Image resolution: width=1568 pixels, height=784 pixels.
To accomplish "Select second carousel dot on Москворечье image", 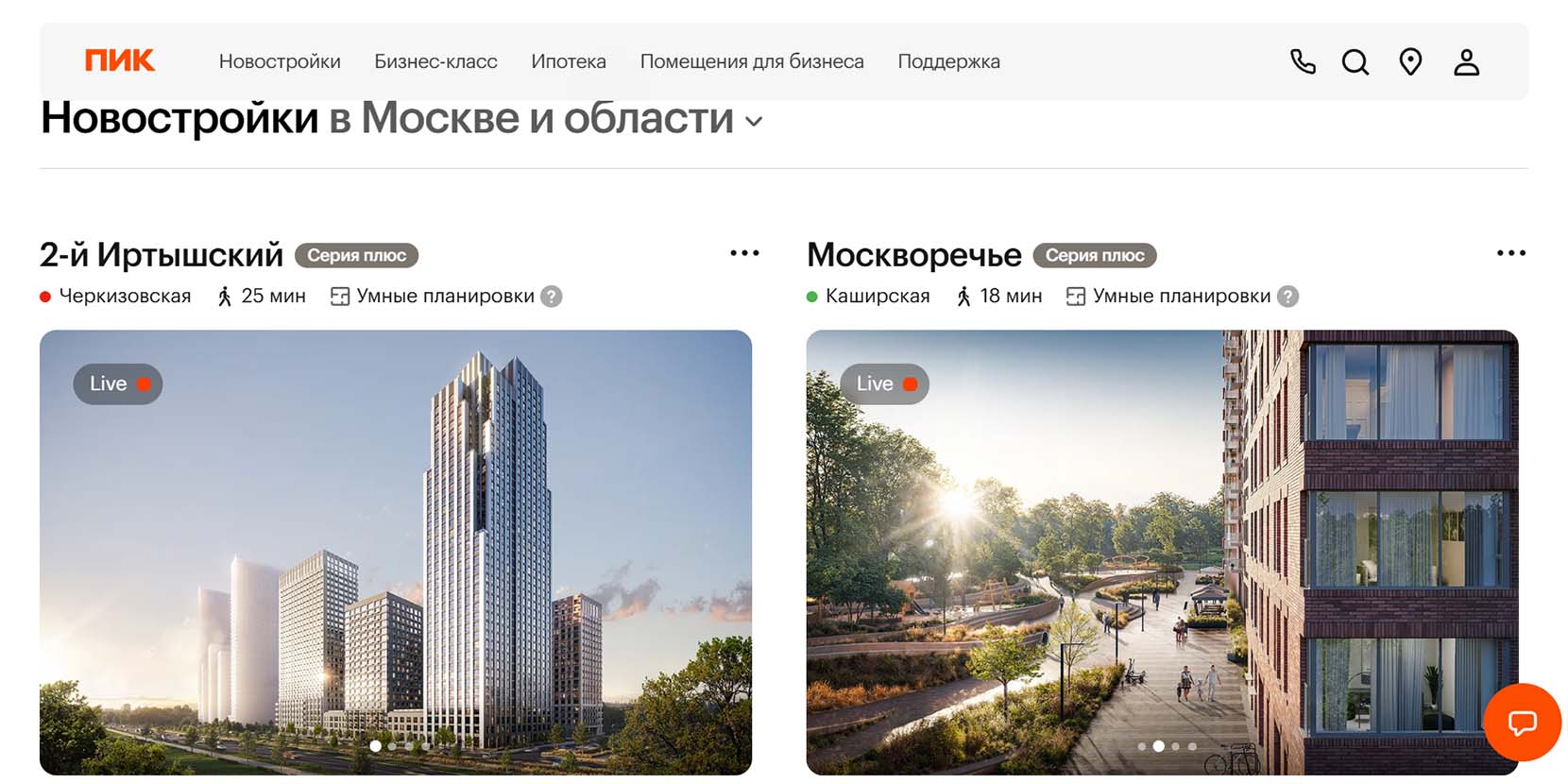I will tap(1158, 746).
